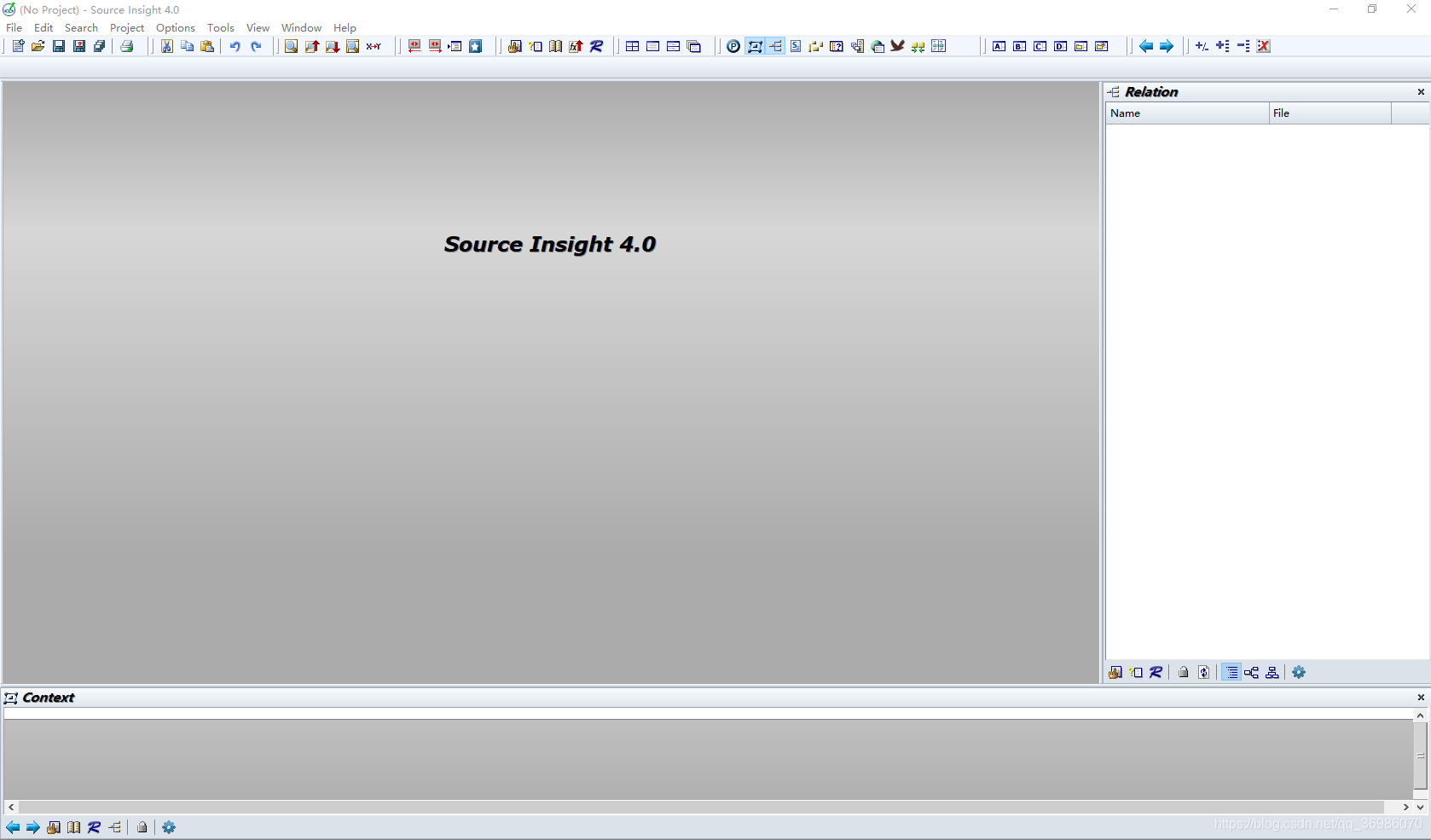Click the +/- toggle outline icon
1431x840 pixels.
(x=1202, y=46)
